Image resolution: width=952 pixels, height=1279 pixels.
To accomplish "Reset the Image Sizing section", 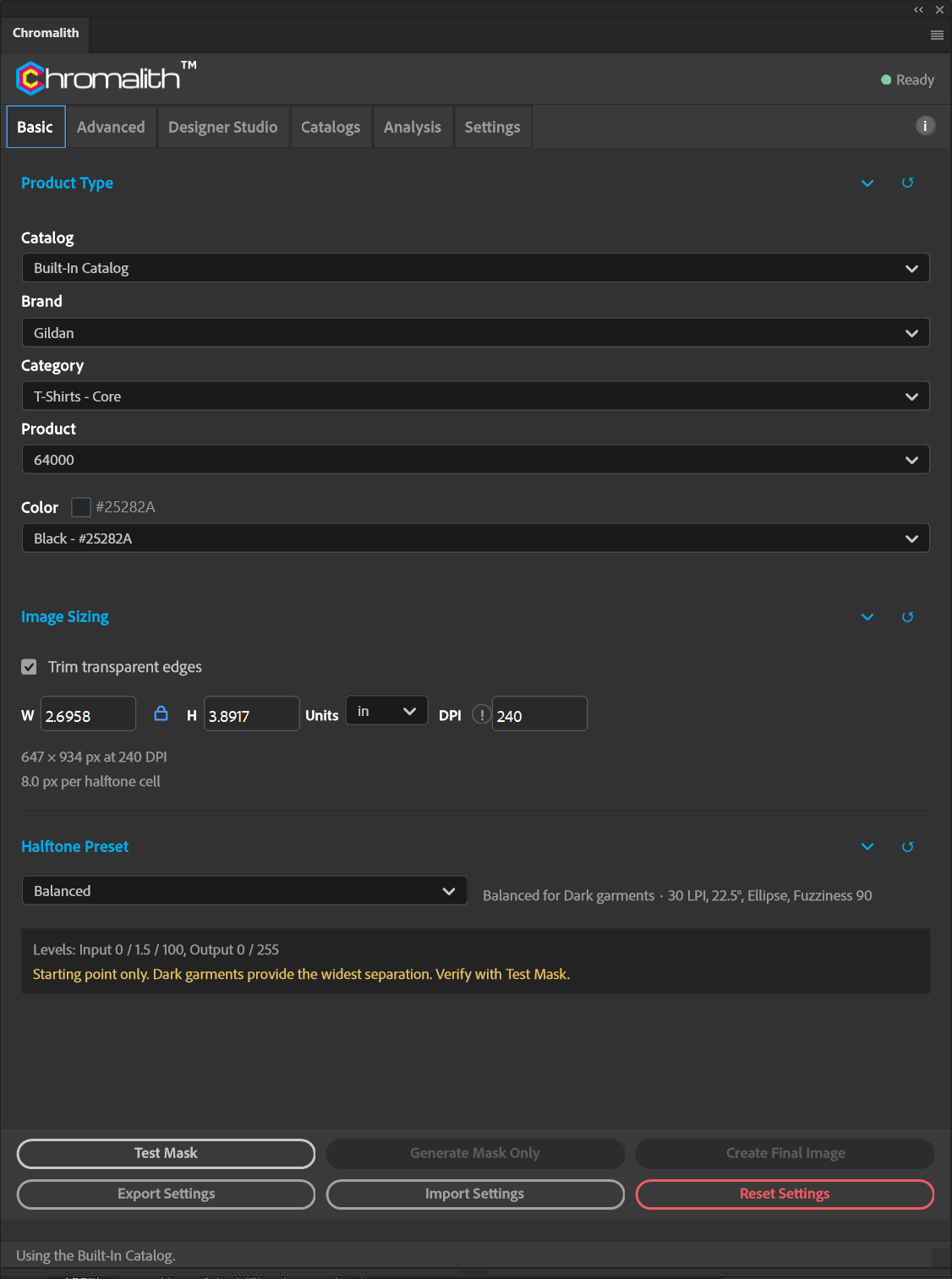I will tap(907, 617).
